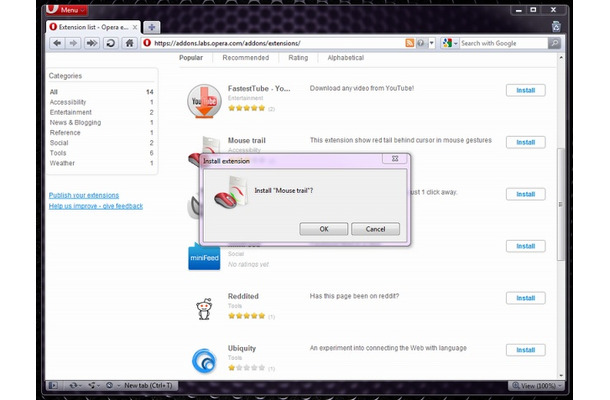The image size is (610, 400).
Task: Open the Opera Menu button
Action: coord(67,10)
